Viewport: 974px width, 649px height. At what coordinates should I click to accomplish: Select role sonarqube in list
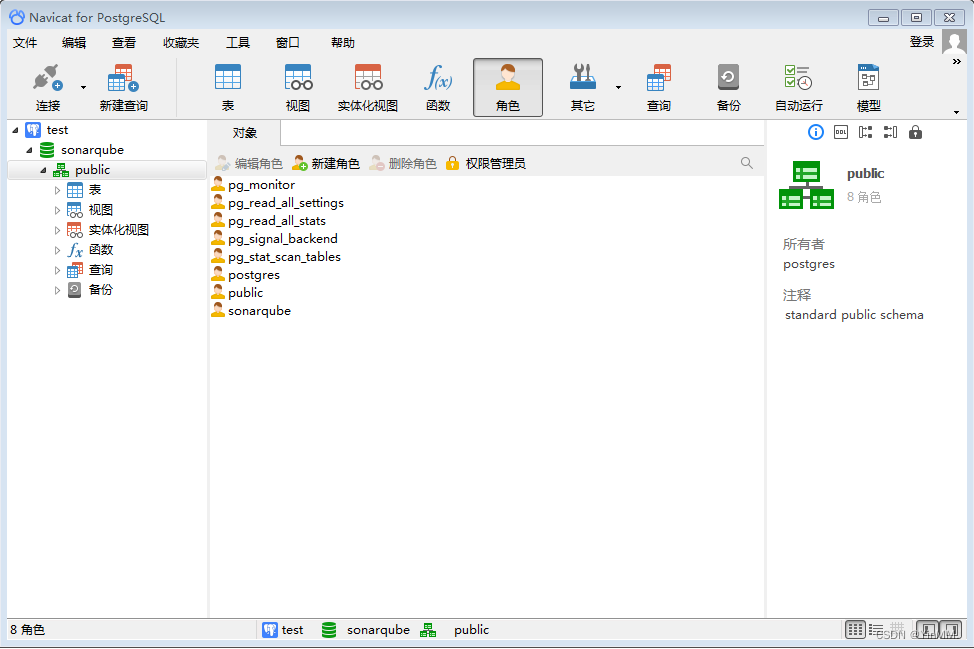[x=259, y=311]
